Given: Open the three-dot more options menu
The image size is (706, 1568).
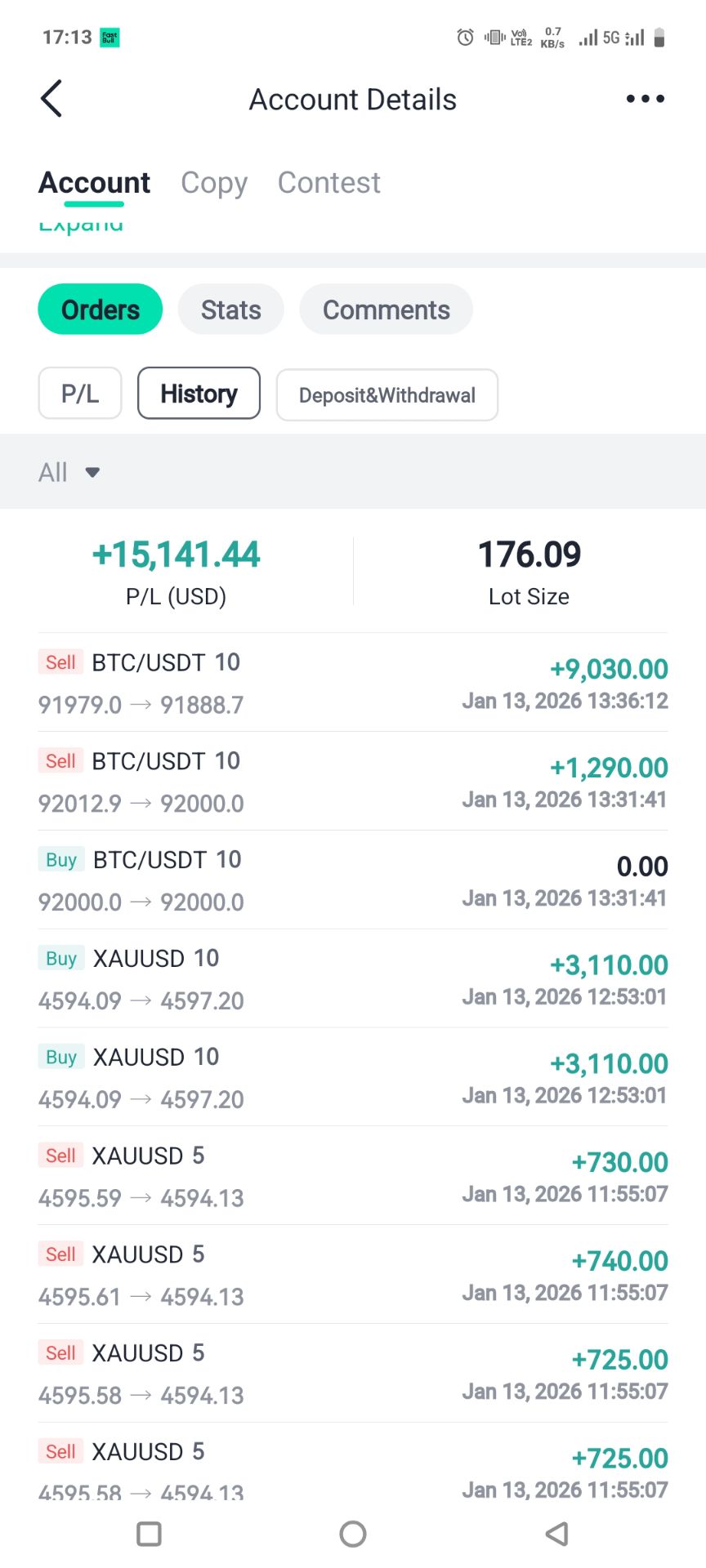Looking at the screenshot, I should point(645,99).
